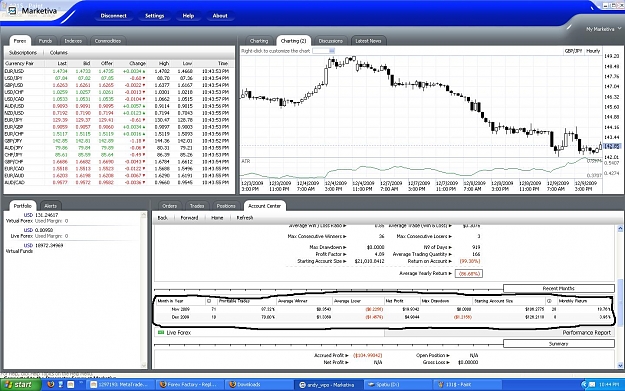Switch to the Alerts tab
The height and width of the screenshot is (391, 625).
(x=51, y=206)
